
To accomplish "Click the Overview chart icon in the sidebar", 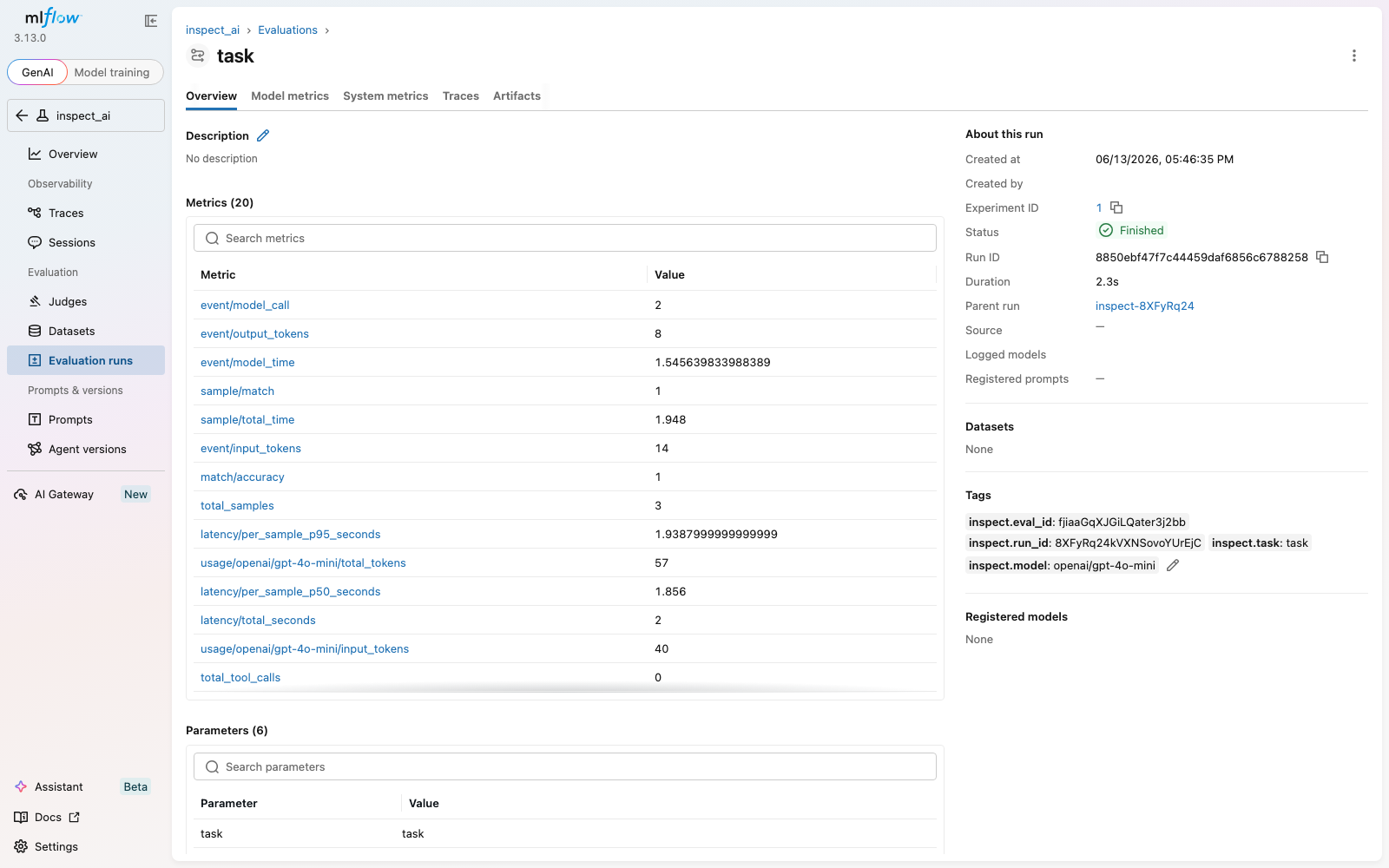I will click(x=35, y=154).
